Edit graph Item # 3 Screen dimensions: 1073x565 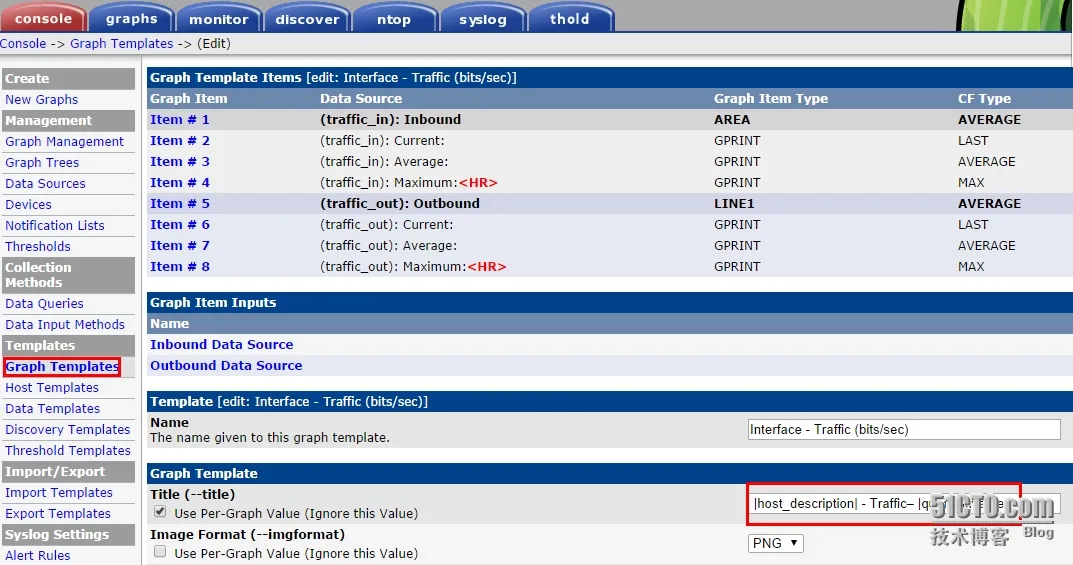pyautogui.click(x=180, y=162)
